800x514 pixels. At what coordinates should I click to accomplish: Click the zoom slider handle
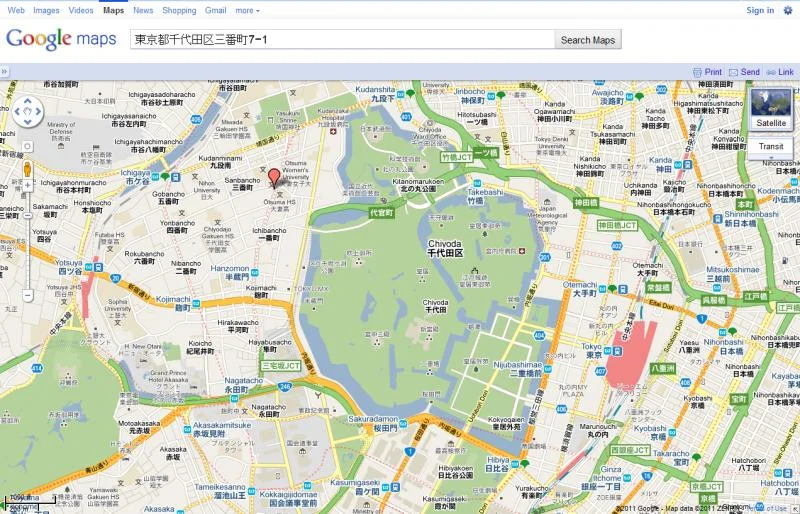point(28,216)
